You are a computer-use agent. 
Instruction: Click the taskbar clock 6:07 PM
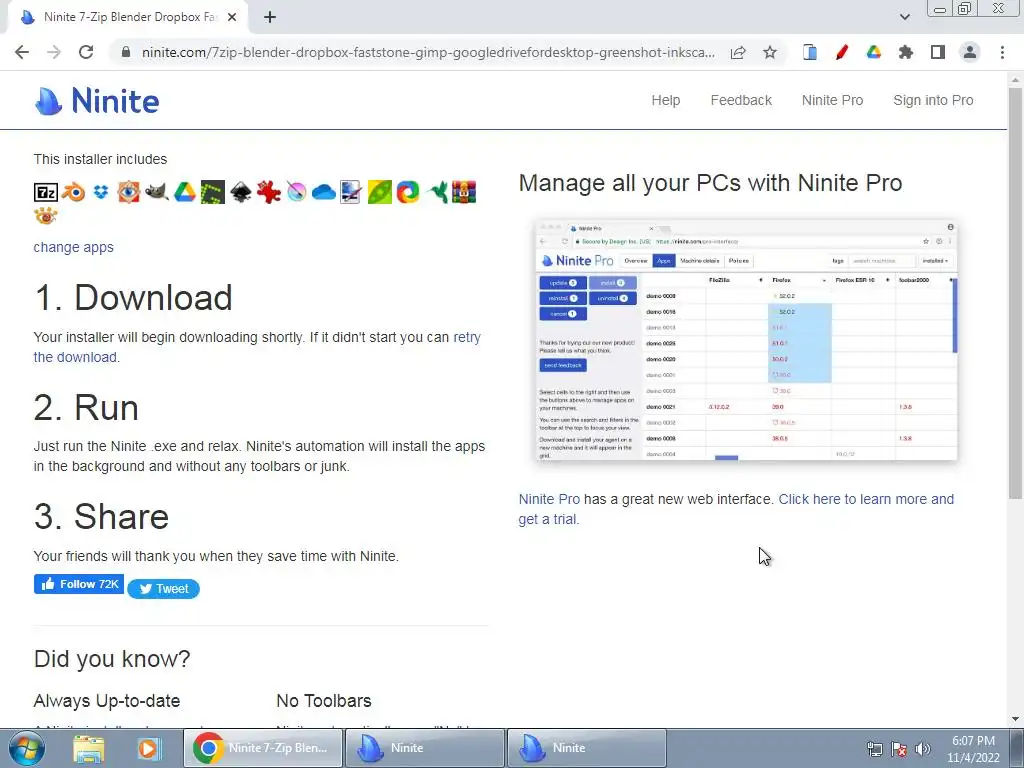tap(973, 749)
